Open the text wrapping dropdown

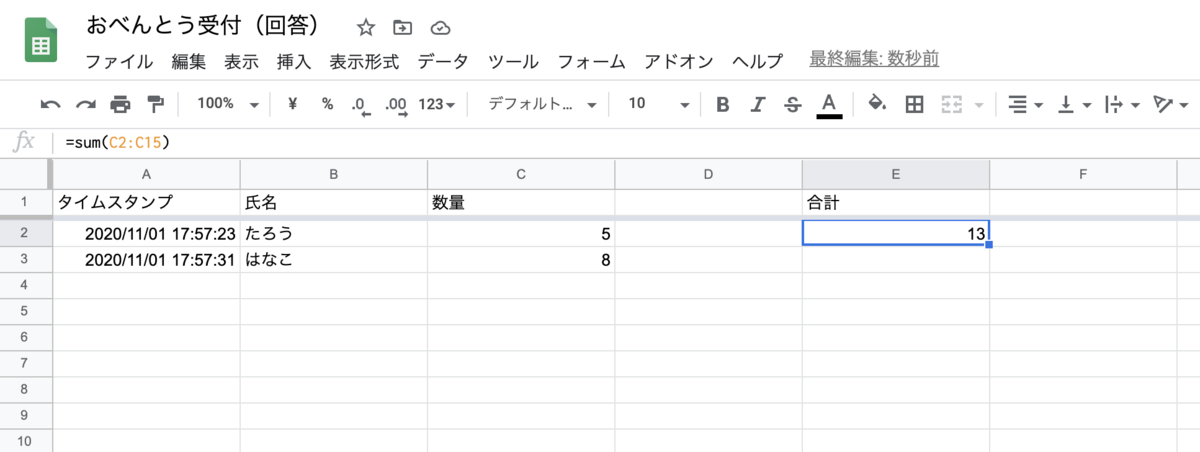tap(1122, 104)
